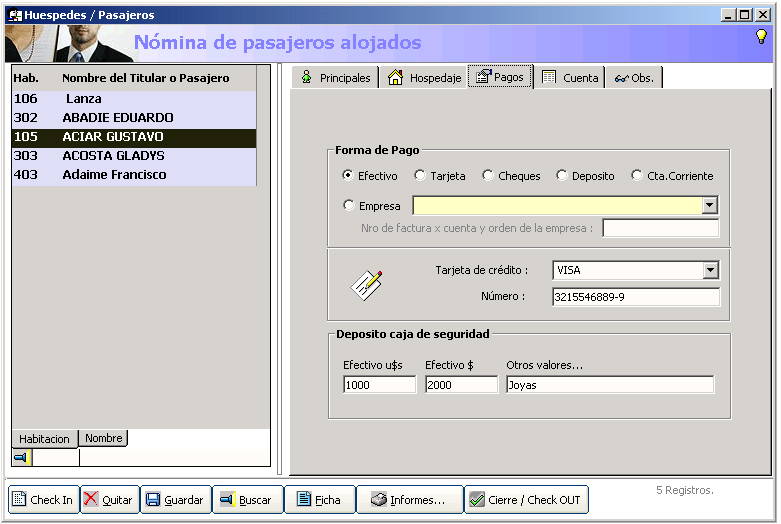Open Buscar search tool
781x524 pixels.
pos(246,500)
